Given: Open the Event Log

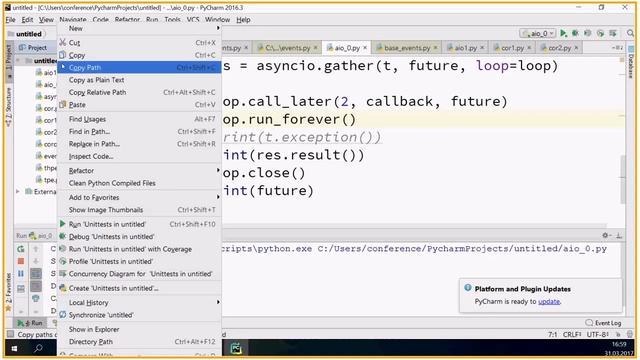Looking at the screenshot, I should 603,323.
